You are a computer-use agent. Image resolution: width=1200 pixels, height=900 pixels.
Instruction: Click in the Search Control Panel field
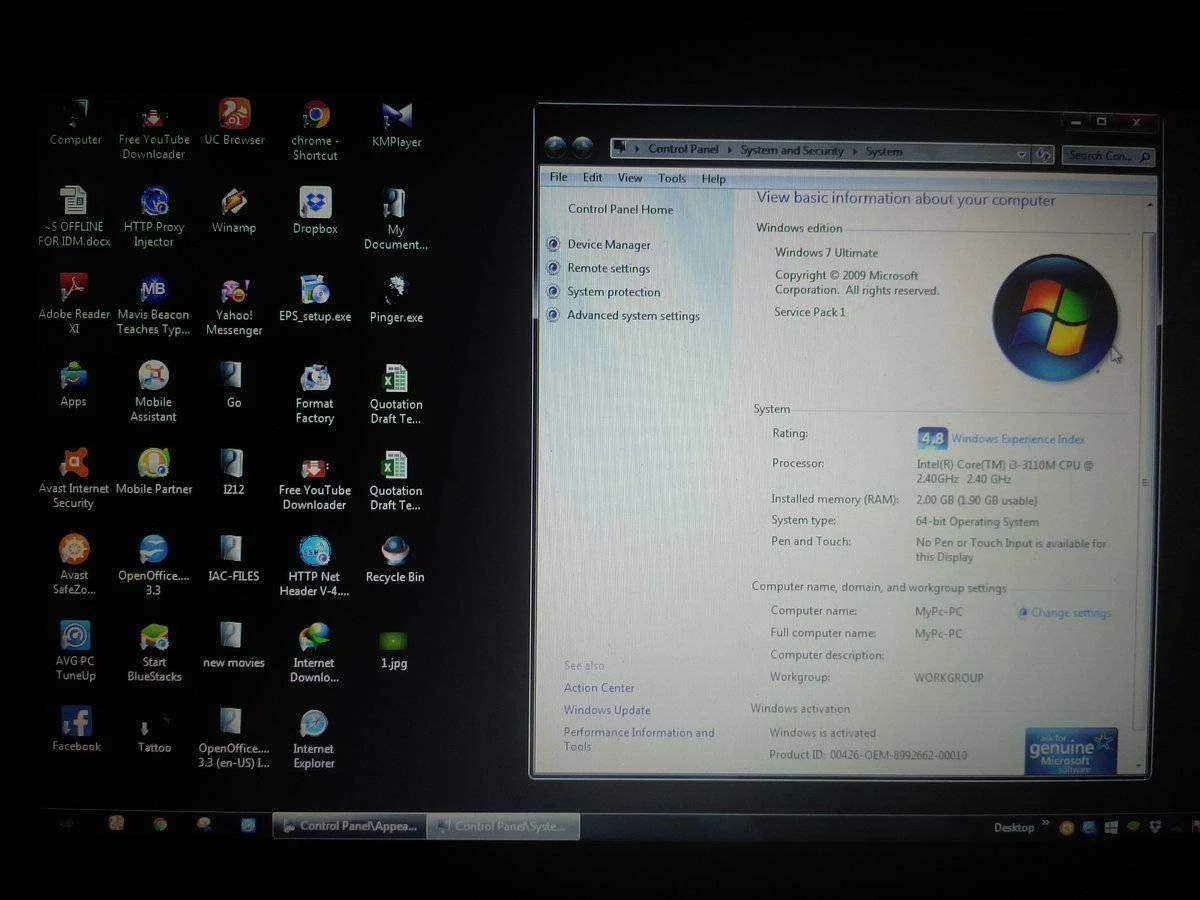1108,156
